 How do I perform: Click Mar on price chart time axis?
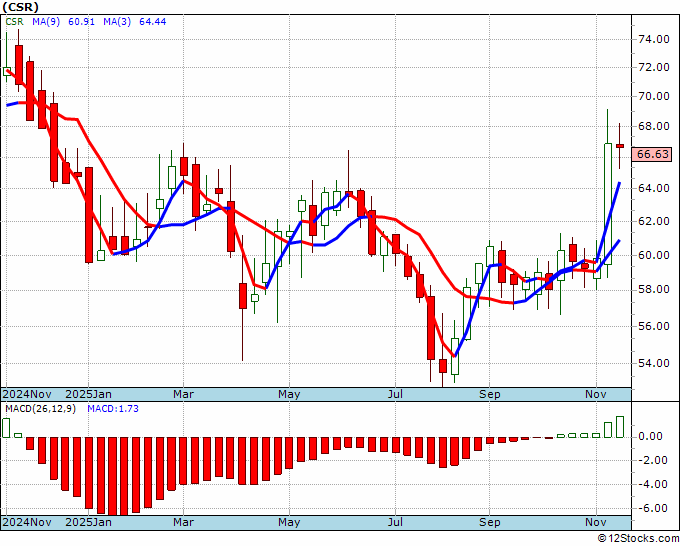183,394
